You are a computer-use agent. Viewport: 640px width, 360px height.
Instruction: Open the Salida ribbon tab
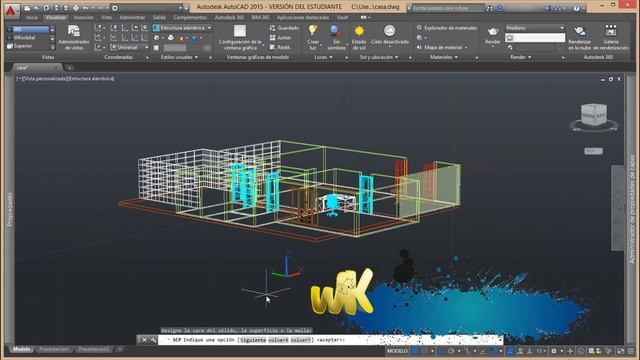tap(159, 18)
